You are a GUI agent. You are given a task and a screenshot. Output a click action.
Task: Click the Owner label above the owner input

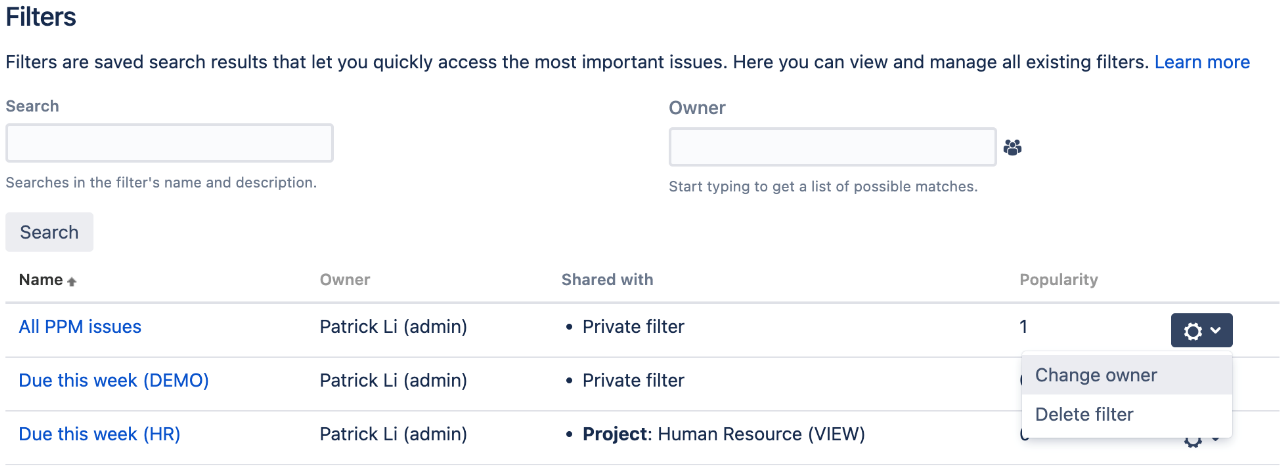tap(697, 107)
